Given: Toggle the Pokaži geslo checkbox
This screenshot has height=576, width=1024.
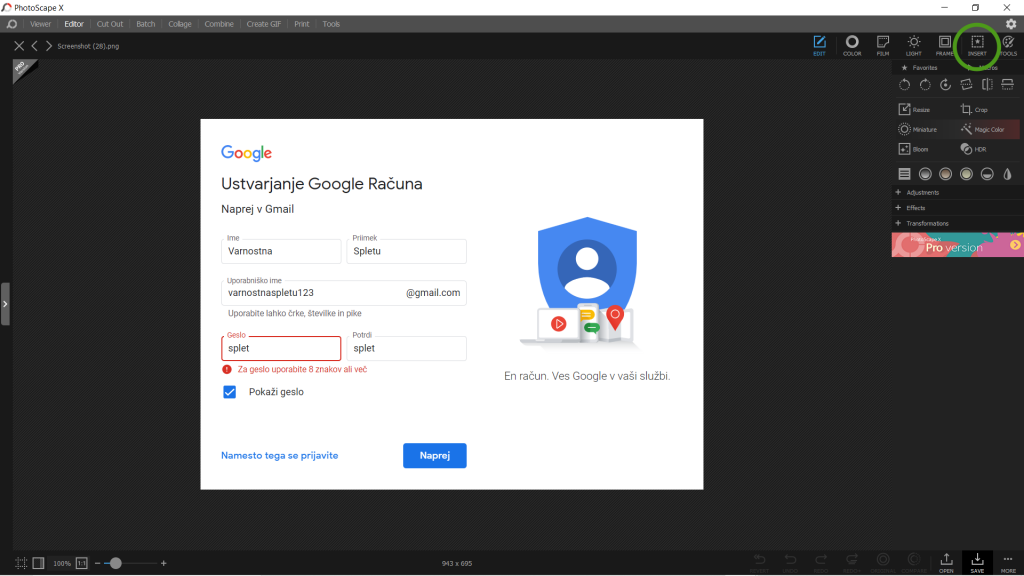Looking at the screenshot, I should 229,392.
